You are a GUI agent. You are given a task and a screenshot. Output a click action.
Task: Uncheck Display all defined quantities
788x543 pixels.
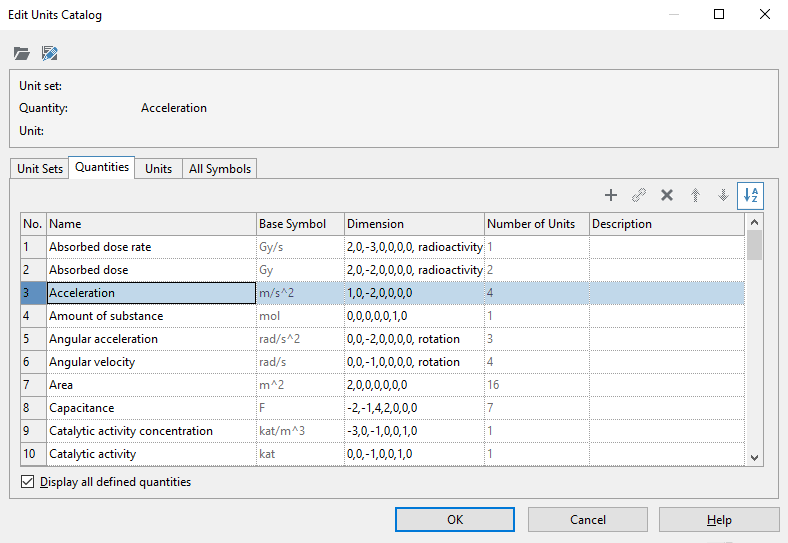[27, 482]
